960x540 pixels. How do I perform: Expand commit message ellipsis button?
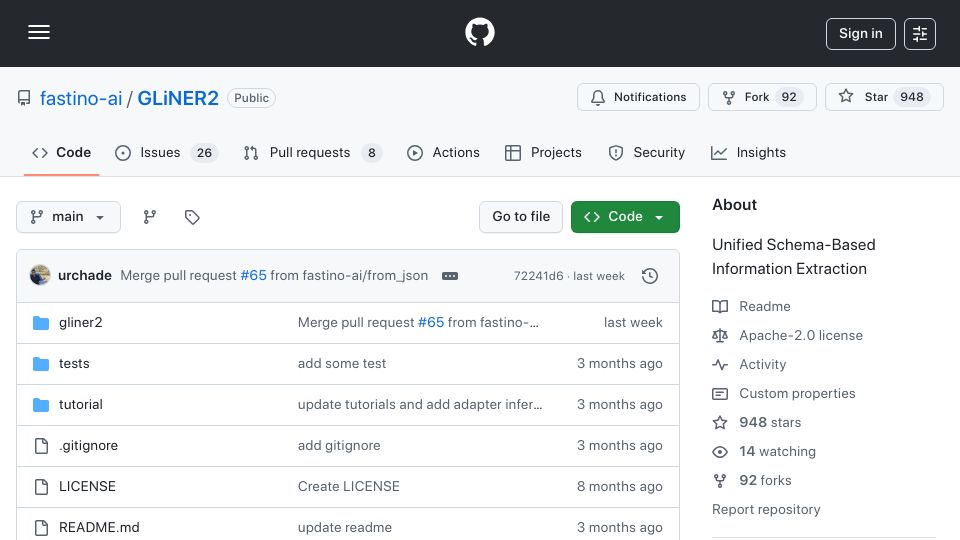pyautogui.click(x=450, y=276)
